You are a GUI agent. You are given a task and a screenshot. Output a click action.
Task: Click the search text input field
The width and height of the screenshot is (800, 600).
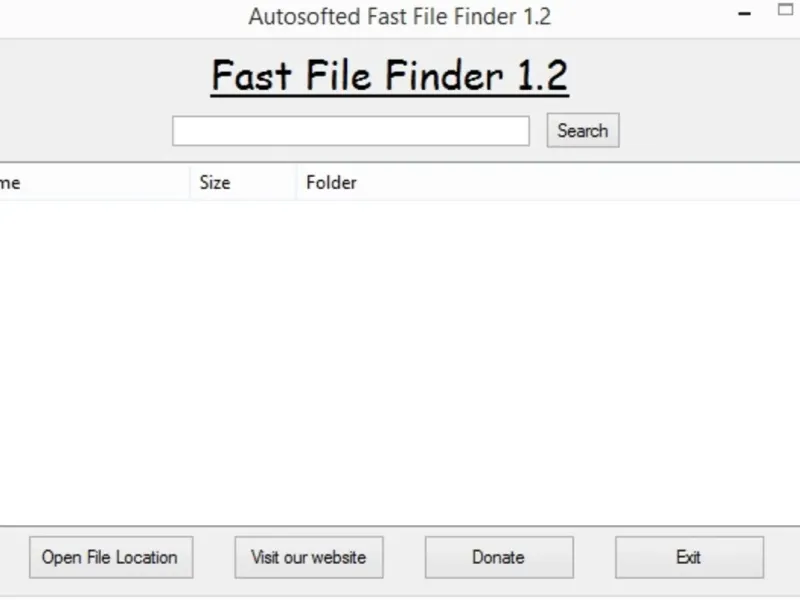pos(350,131)
